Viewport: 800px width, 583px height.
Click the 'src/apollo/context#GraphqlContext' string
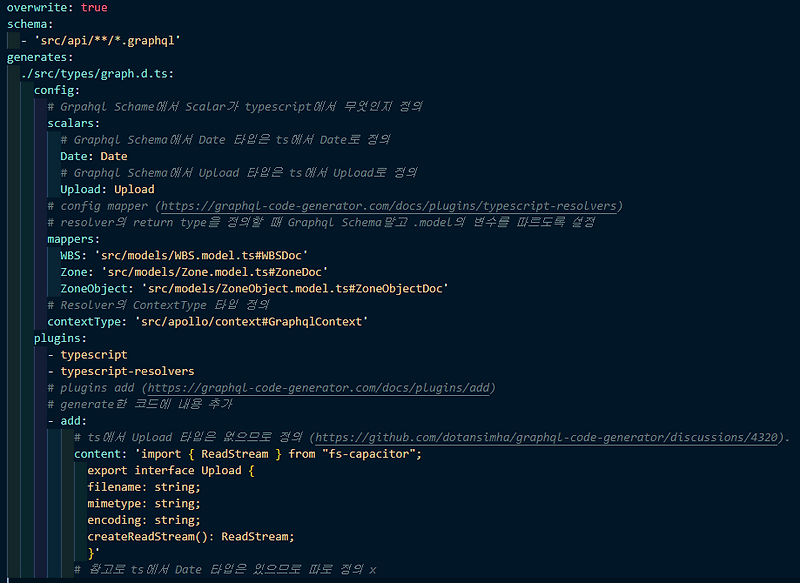coord(251,322)
